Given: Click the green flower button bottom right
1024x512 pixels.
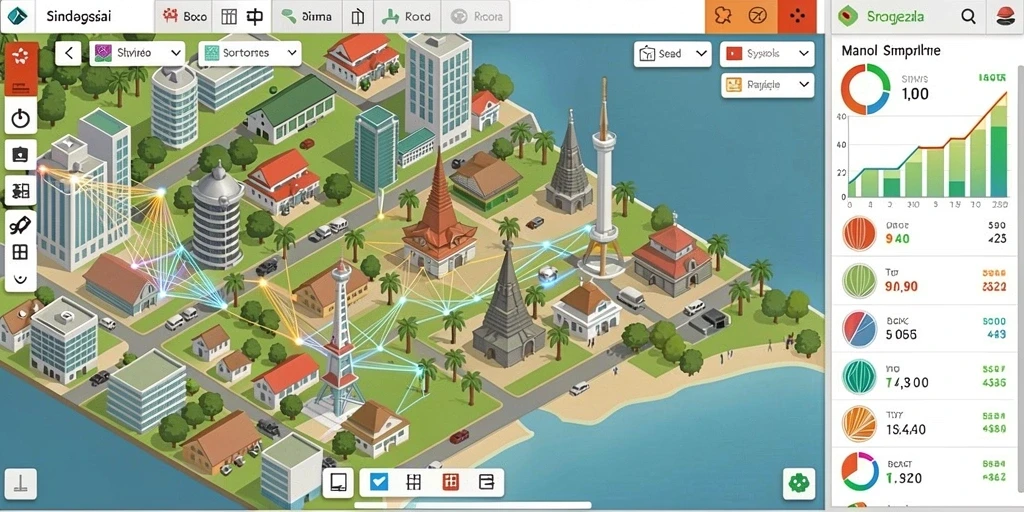Looking at the screenshot, I should pos(799,483).
